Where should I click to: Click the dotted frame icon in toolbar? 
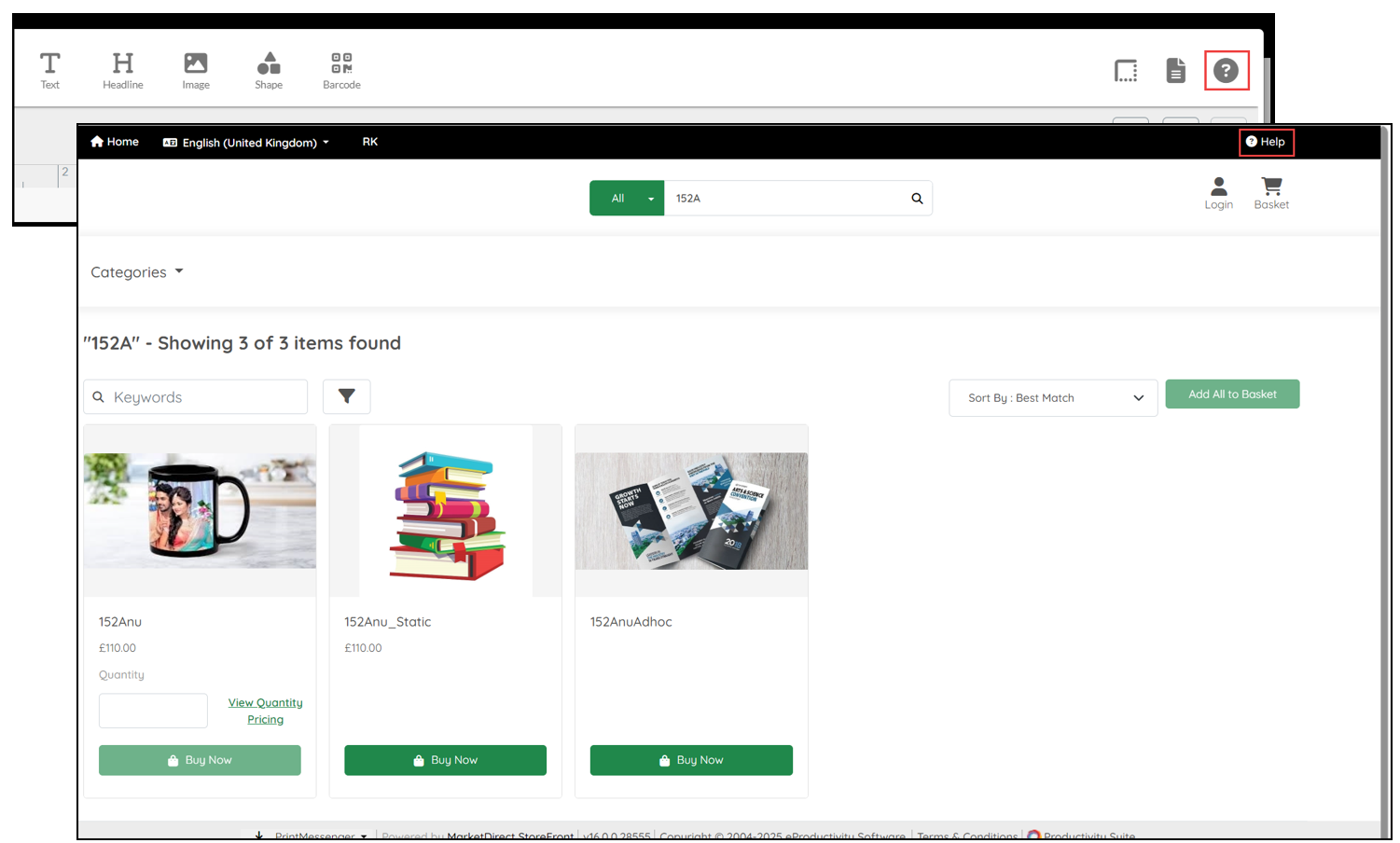[x=1126, y=71]
